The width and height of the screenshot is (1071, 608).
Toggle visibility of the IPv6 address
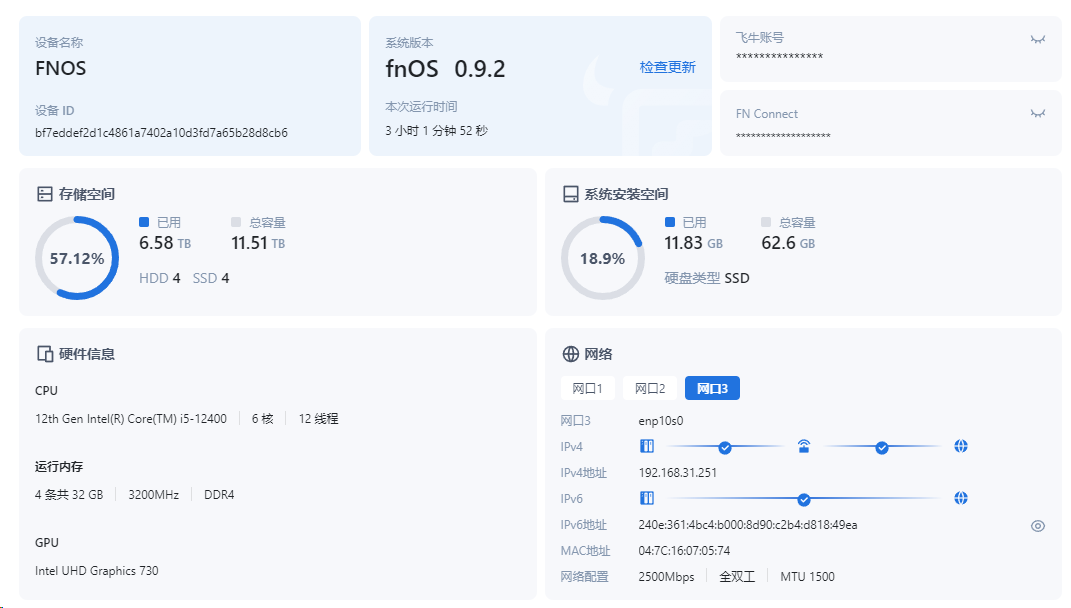point(1038,526)
